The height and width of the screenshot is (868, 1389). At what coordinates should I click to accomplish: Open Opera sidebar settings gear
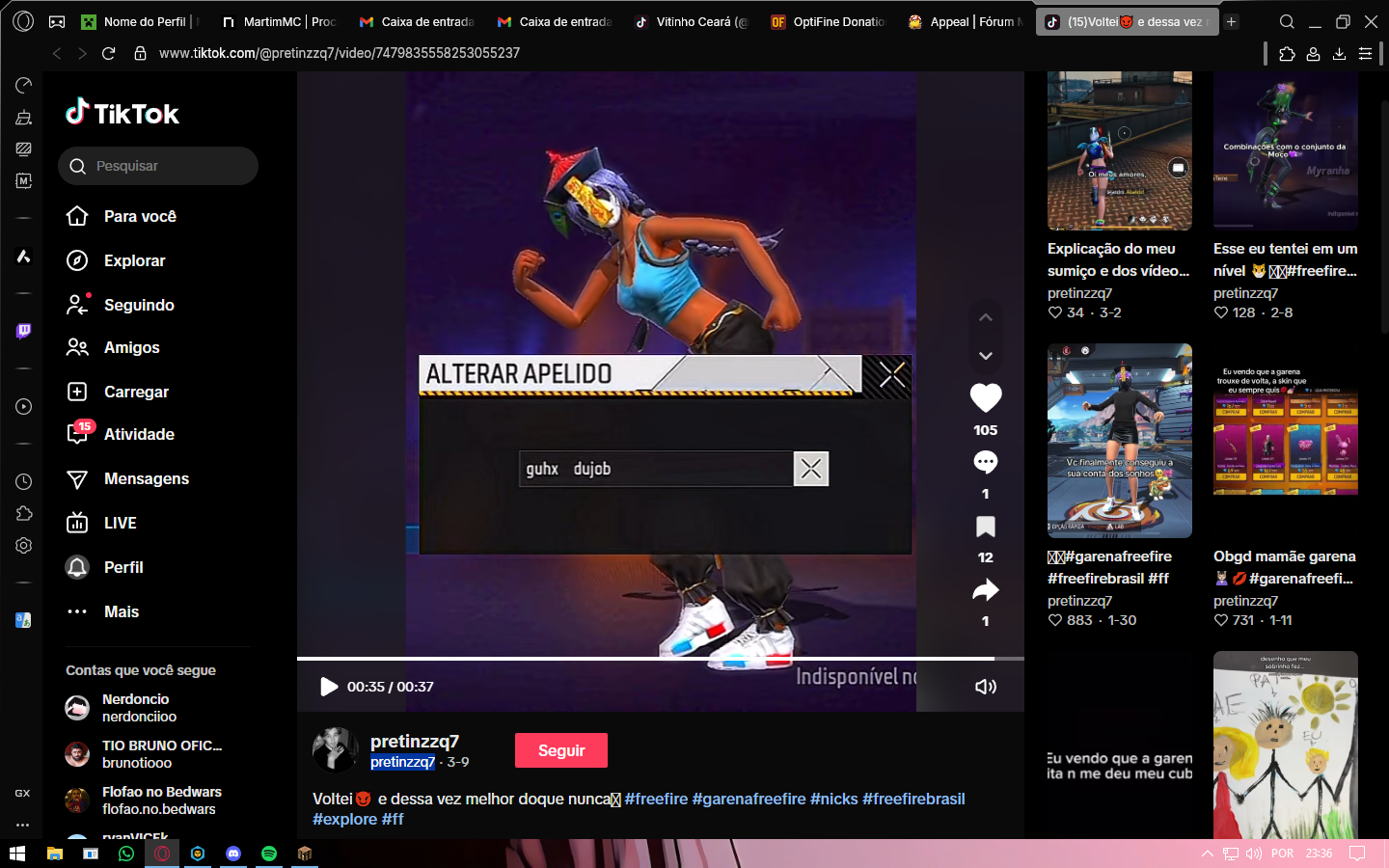coord(24,545)
